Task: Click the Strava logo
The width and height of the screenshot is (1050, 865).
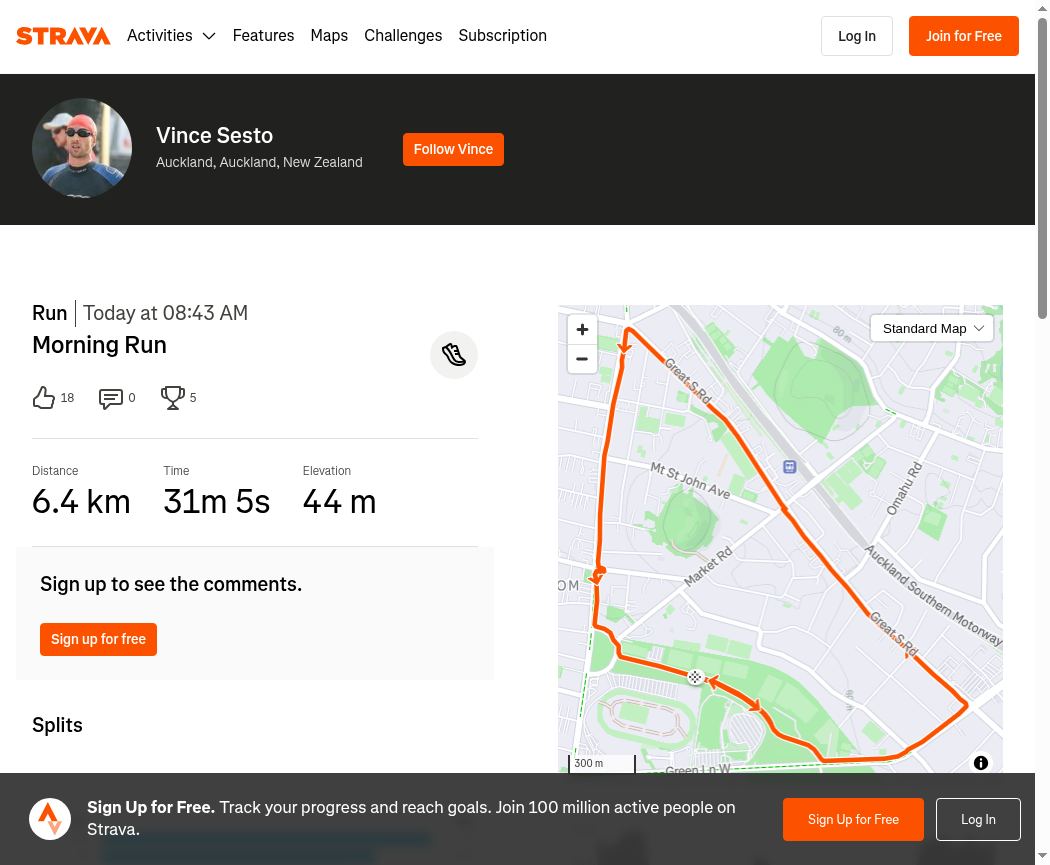Action: click(x=63, y=35)
